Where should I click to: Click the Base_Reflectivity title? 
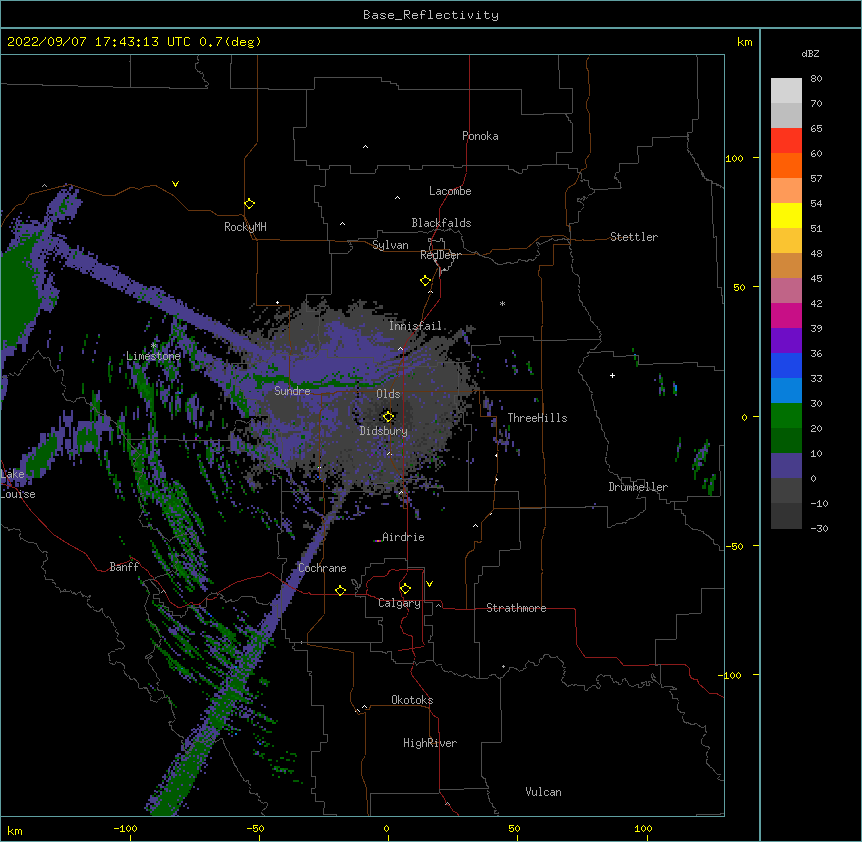431,15
